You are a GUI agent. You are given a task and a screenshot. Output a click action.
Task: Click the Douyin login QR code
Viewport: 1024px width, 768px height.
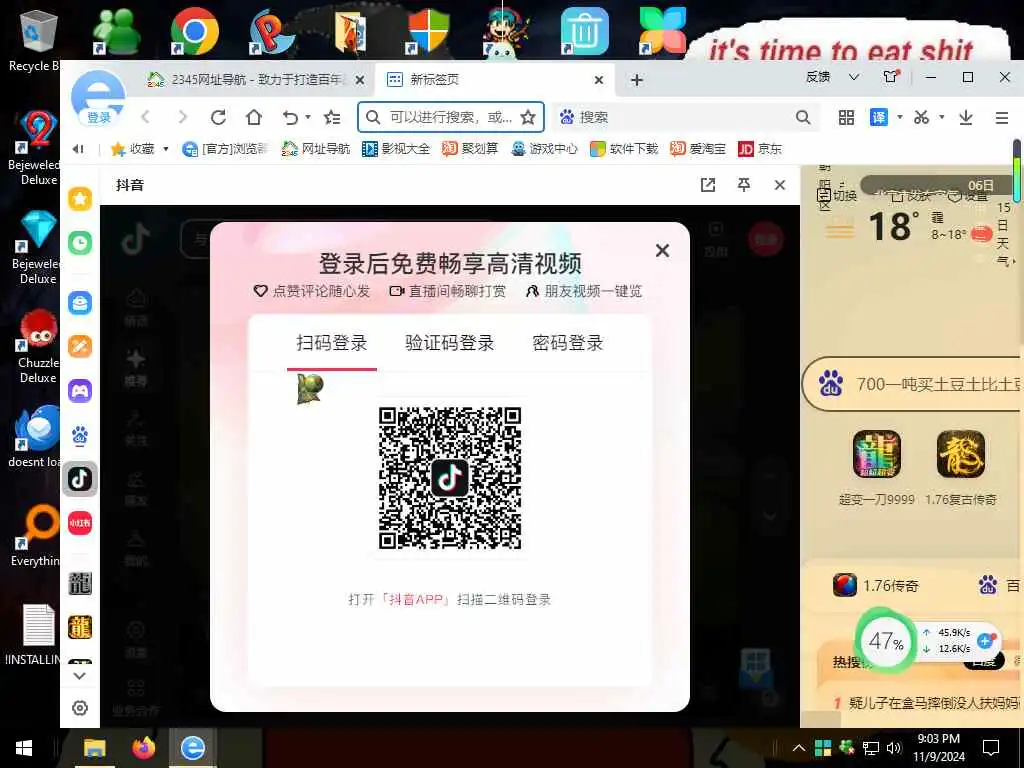[450, 478]
